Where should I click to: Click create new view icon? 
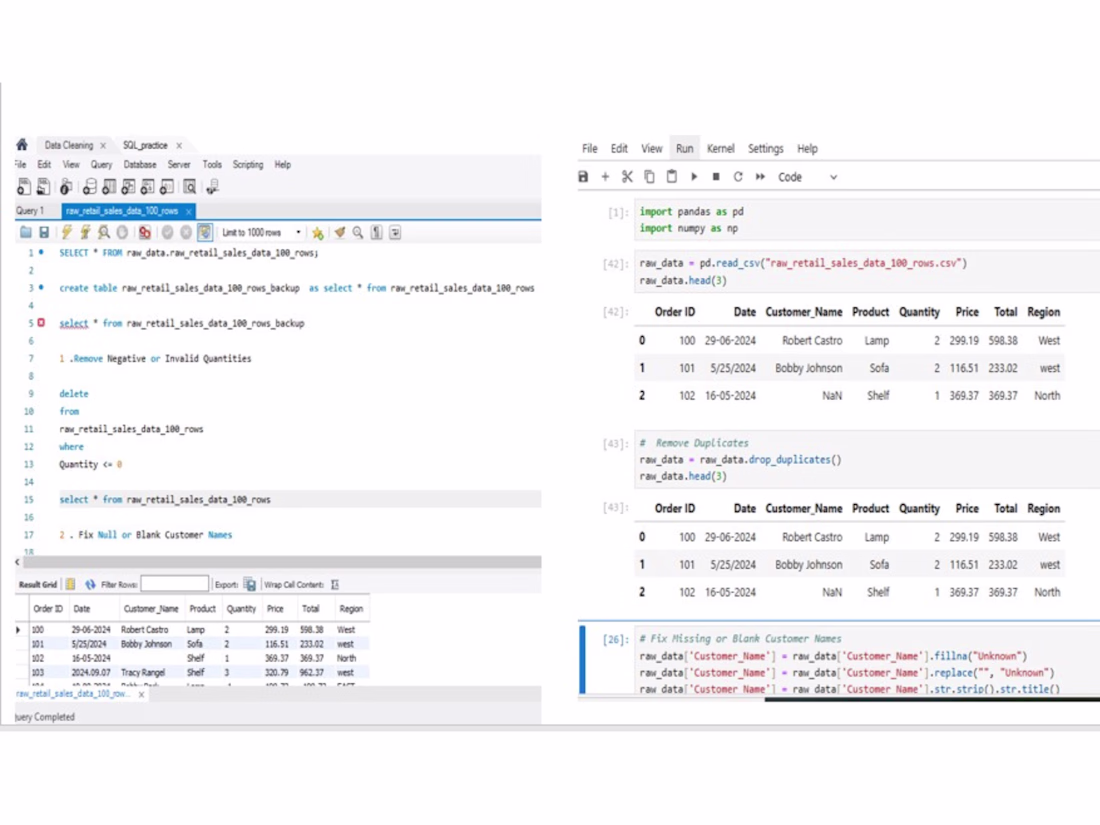128,187
